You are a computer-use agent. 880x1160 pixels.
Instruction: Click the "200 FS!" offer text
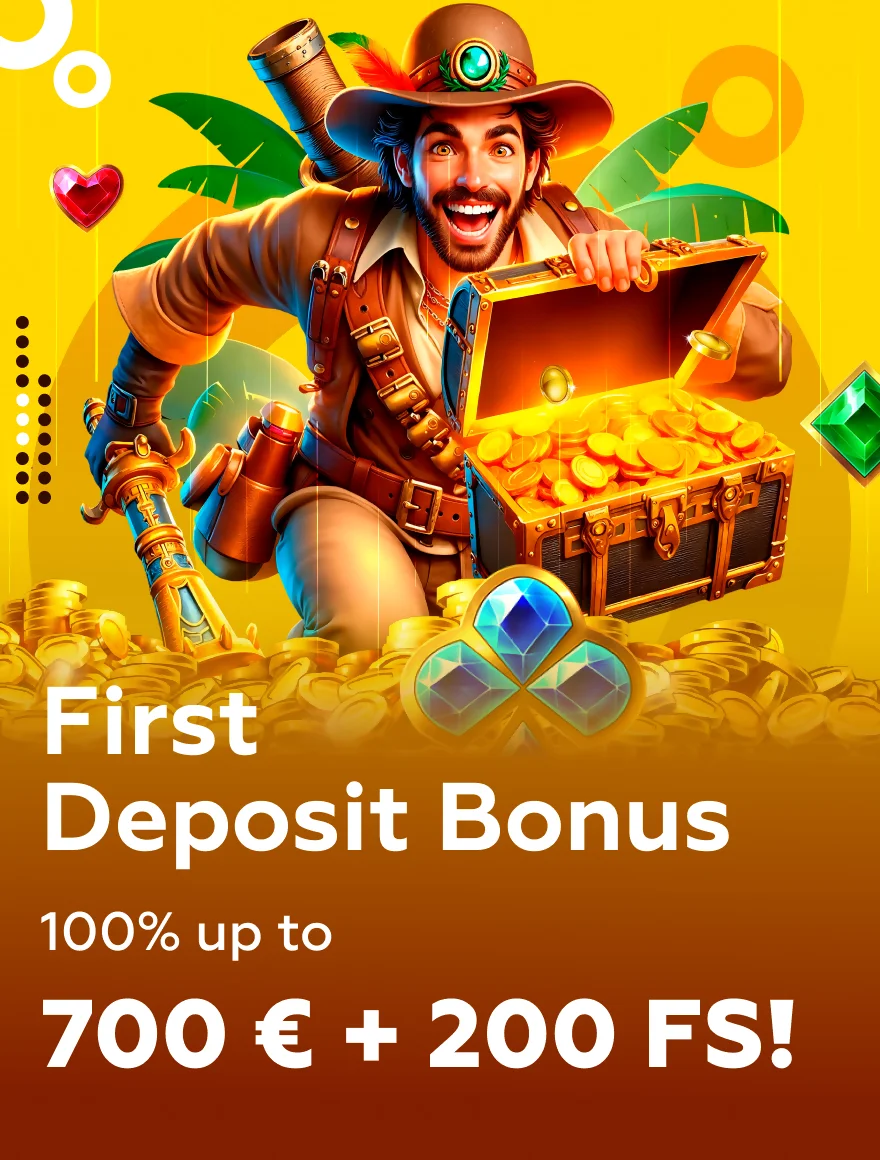click(x=610, y=1034)
